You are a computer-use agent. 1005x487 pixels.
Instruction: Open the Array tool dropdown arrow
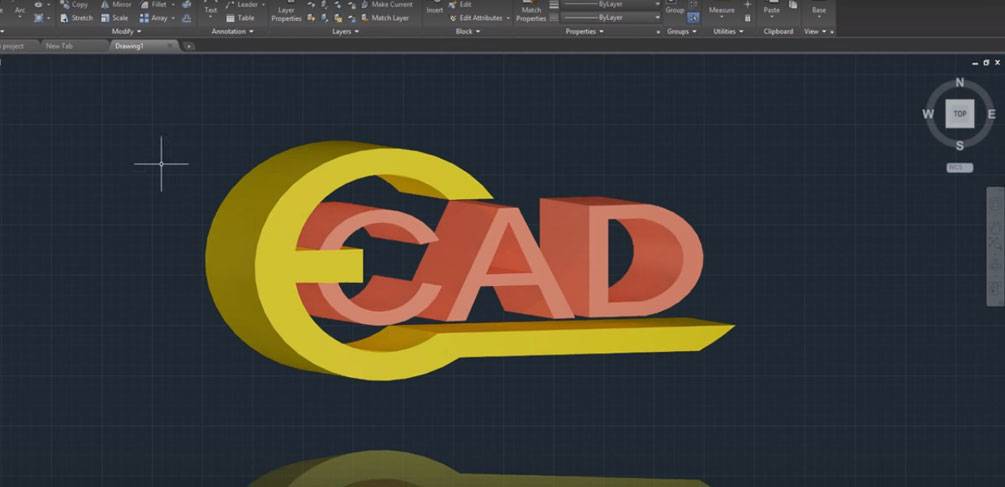coord(174,18)
